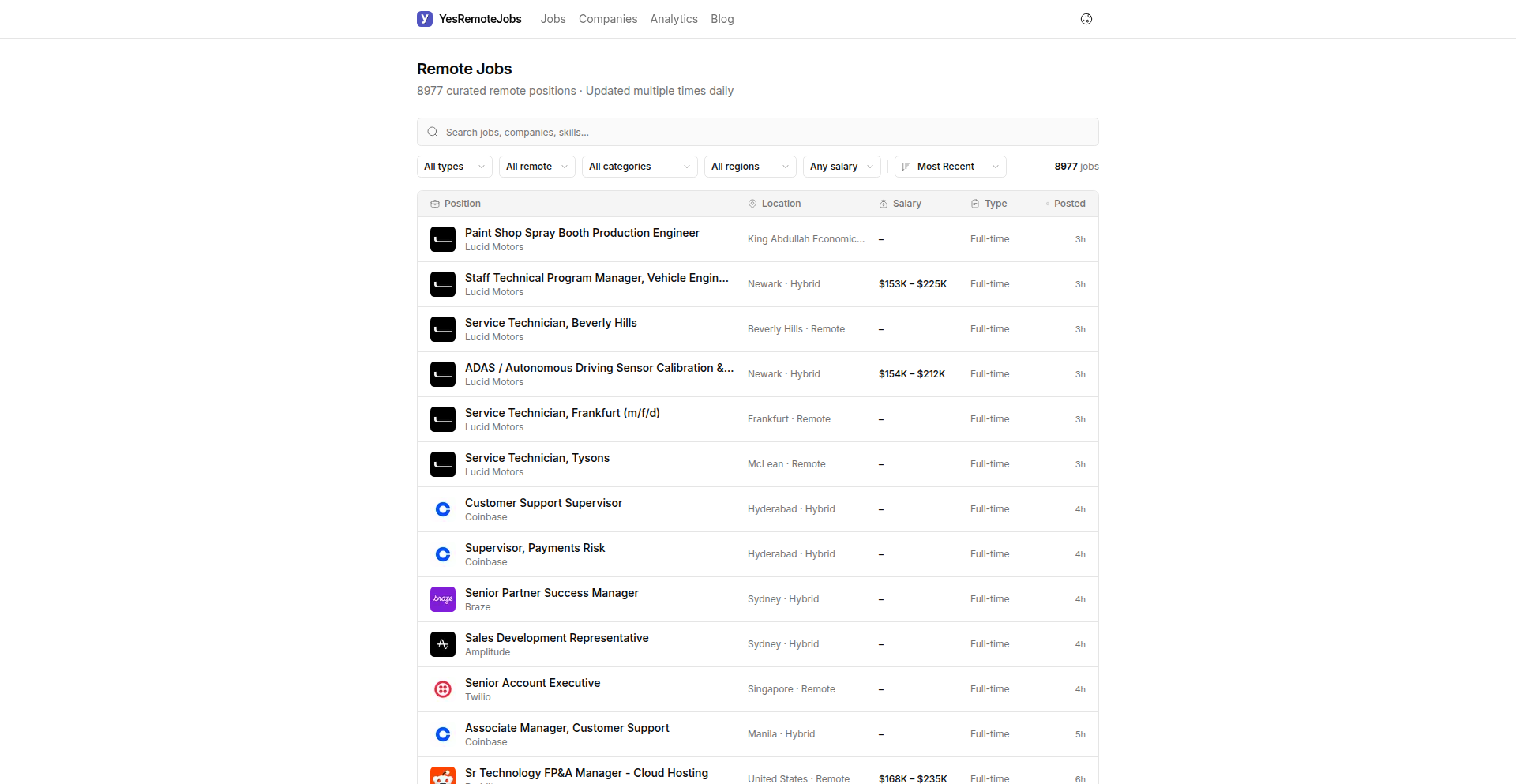Click the YesRemoteJobs logo icon
Screen dimensions: 1516x784
click(425, 18)
